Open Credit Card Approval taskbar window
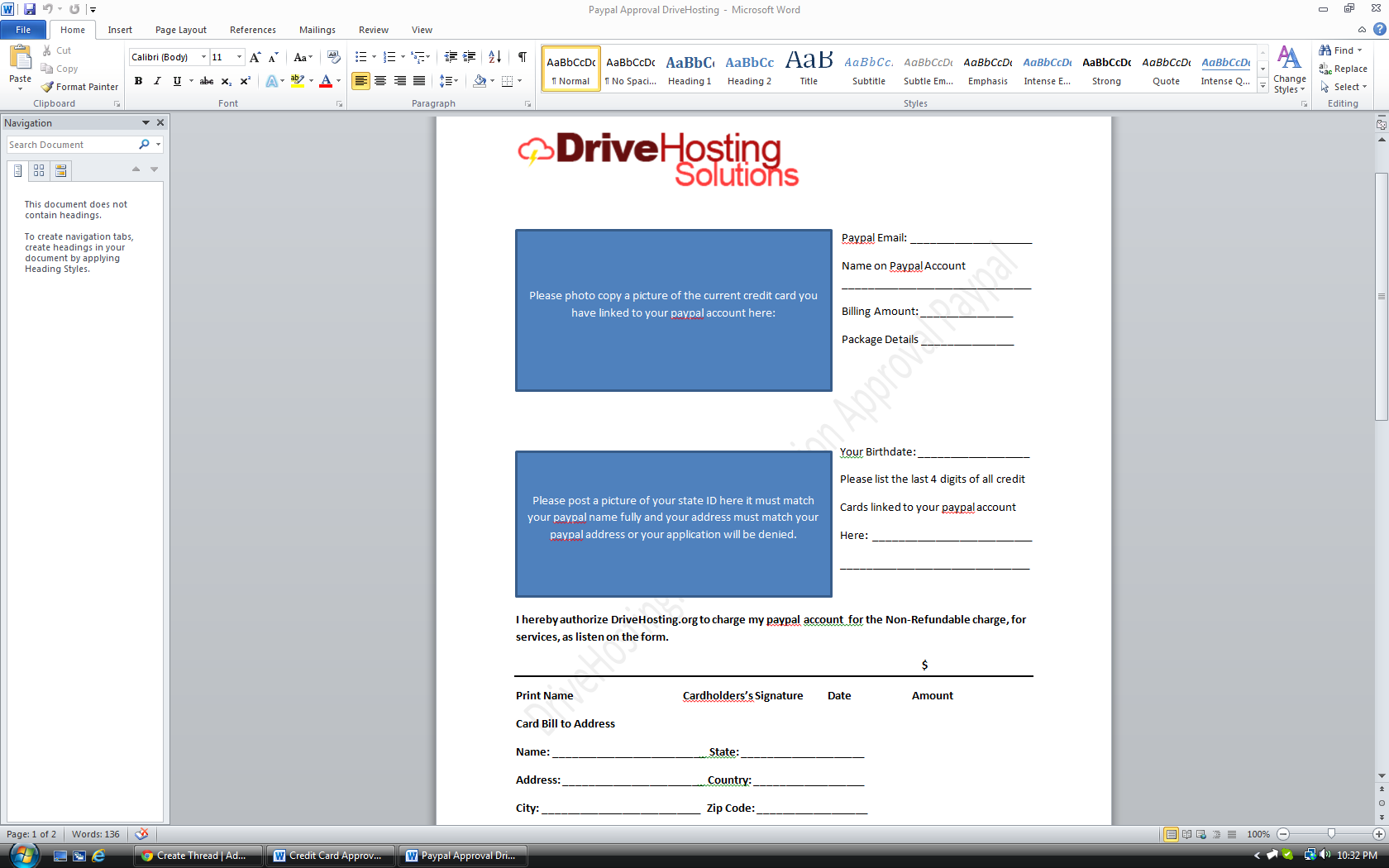This screenshot has height=868, width=1389. click(331, 856)
